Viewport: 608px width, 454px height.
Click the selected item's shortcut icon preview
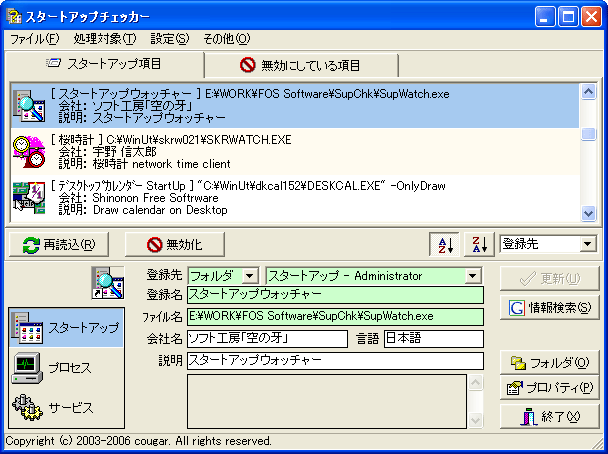pos(108,283)
